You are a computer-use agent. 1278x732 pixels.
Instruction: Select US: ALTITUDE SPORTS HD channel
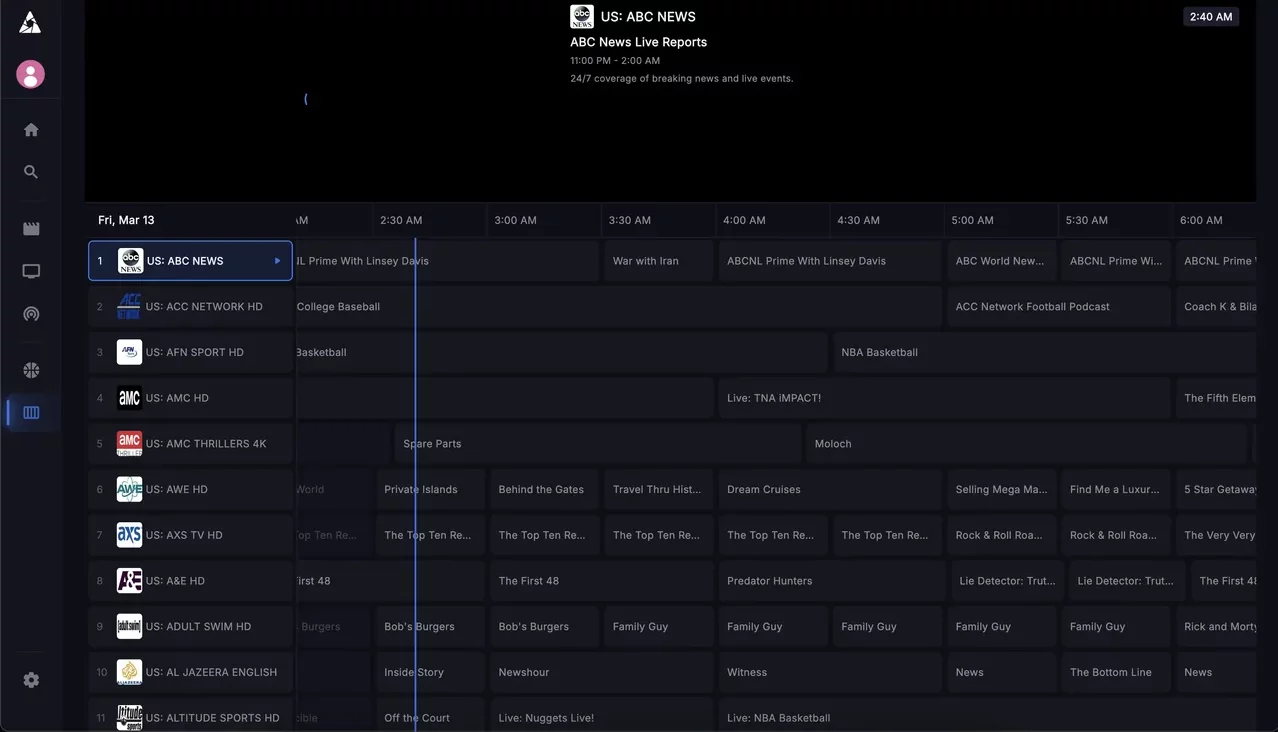[x=190, y=715]
